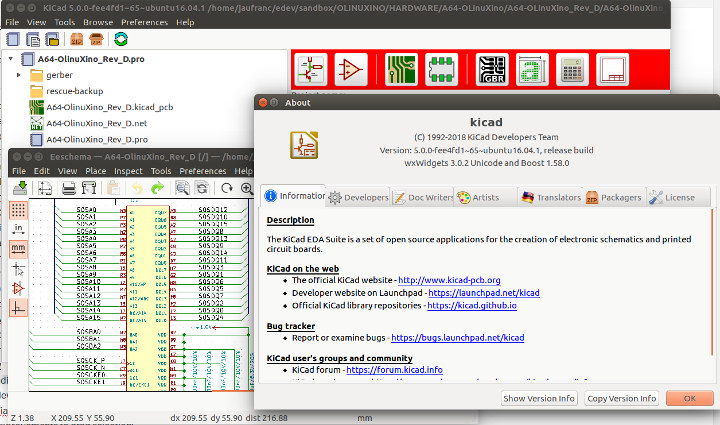Click Archive project zip icon
The image size is (720, 425).
76,39
